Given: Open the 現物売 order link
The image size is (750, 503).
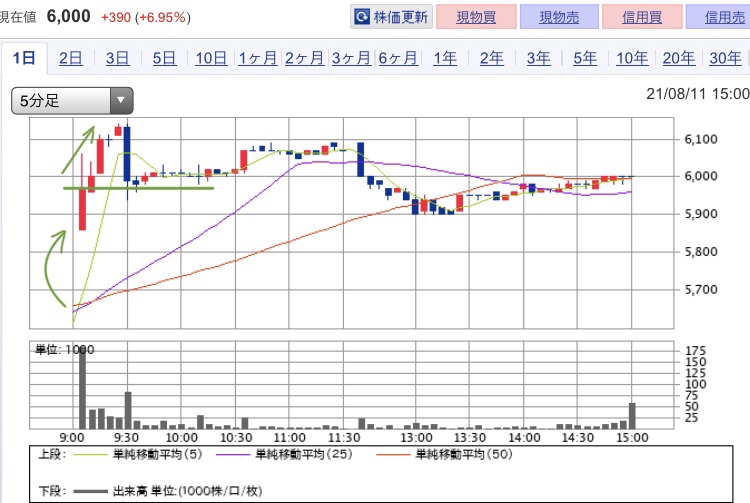Looking at the screenshot, I should (x=559, y=17).
